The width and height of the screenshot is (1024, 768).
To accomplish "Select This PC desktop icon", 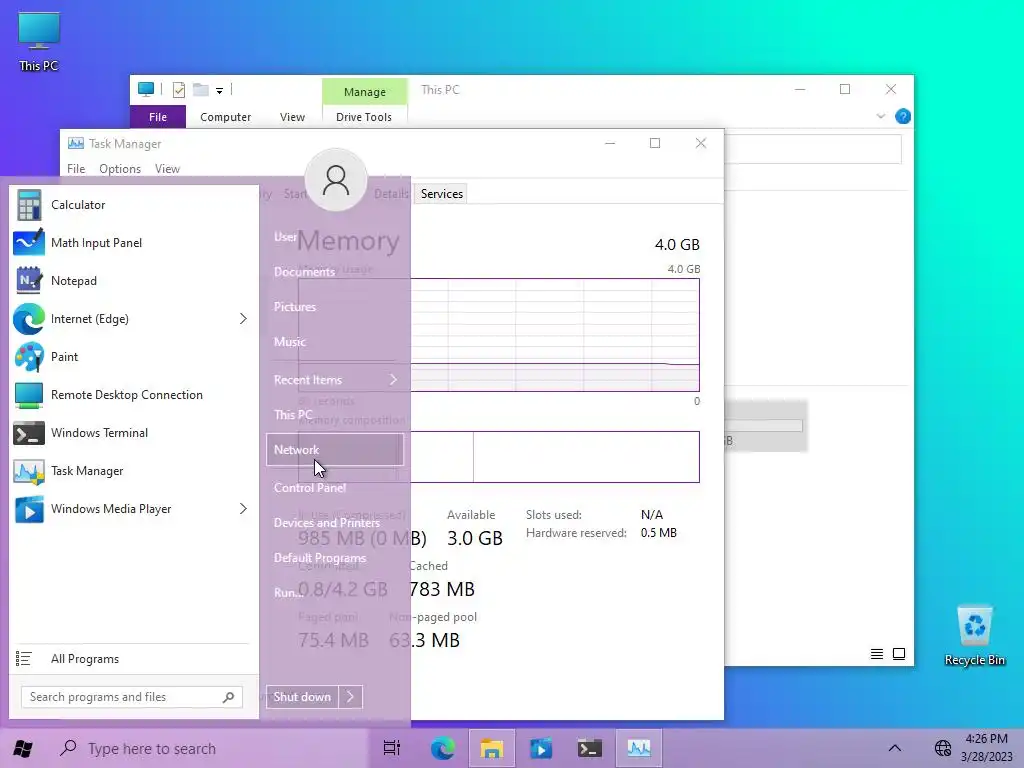I will [39, 42].
